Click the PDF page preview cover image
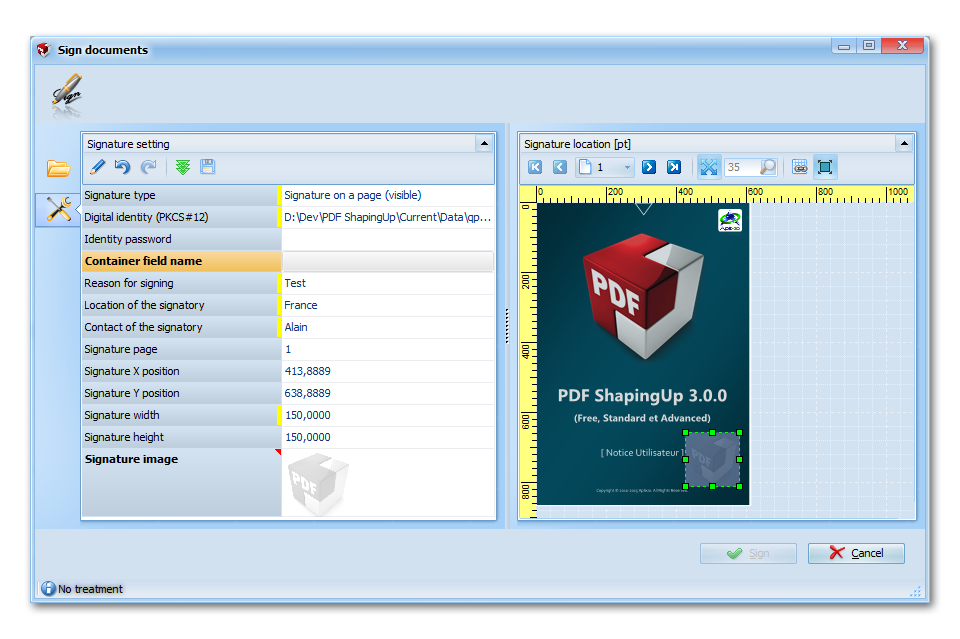Image resolution: width=960 pixels, height=639 pixels. click(643, 354)
